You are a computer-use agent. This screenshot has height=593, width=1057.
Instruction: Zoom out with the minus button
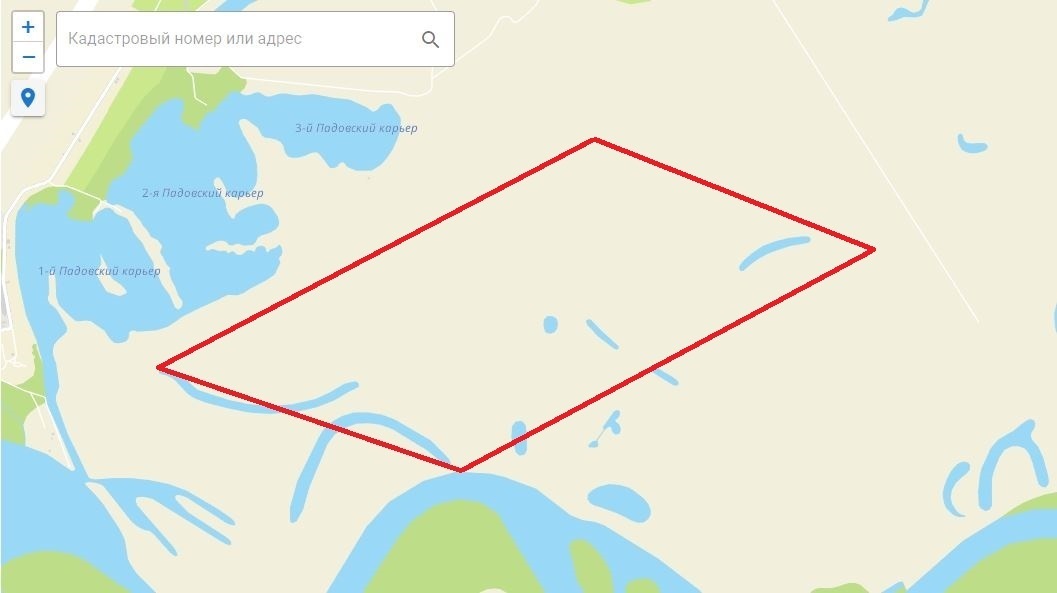28,57
